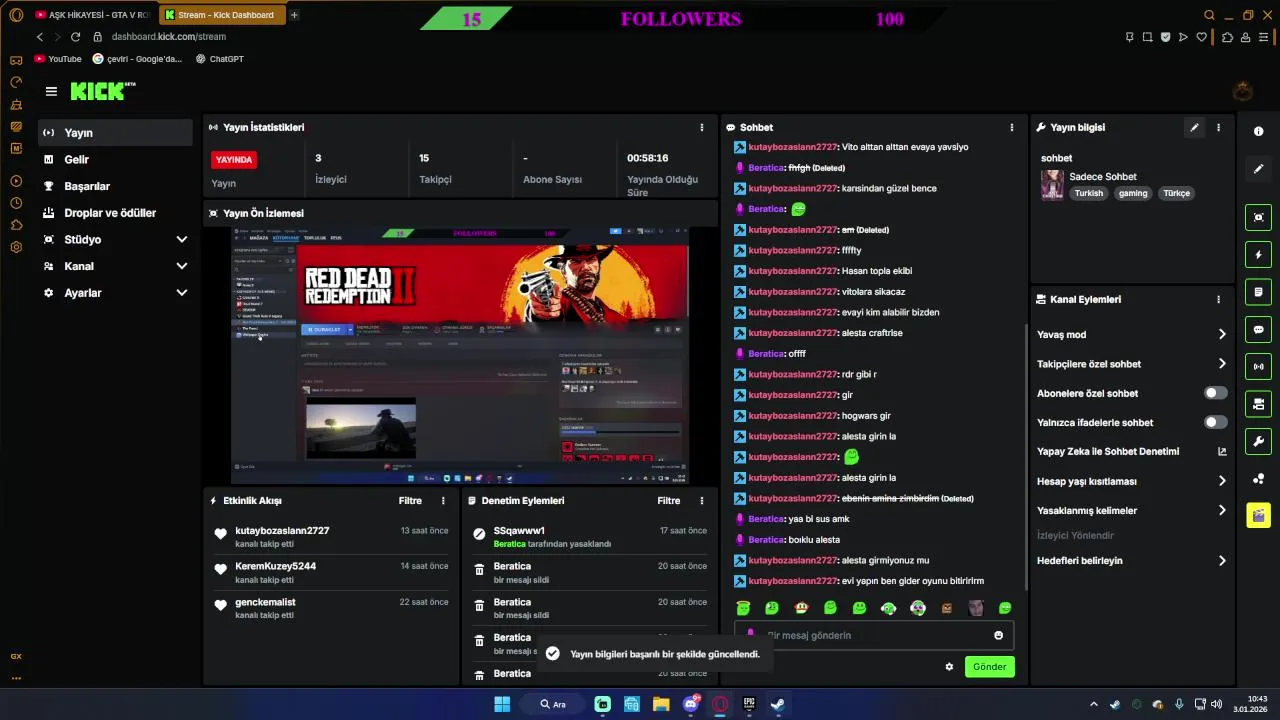1280x720 pixels.
Task: Toggle the chat bubble widget icon
Action: [1258, 329]
